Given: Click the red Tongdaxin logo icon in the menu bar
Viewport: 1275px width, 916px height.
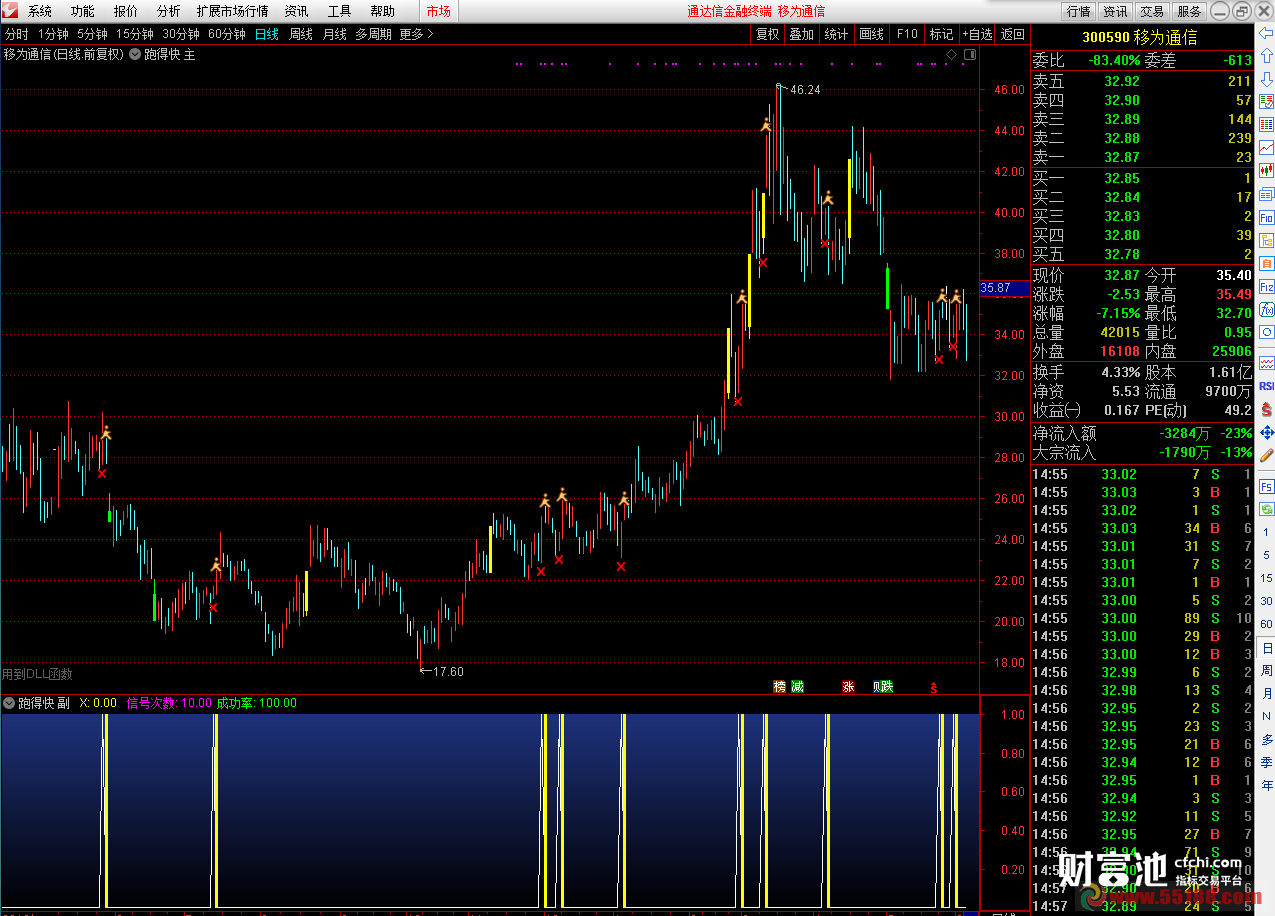Looking at the screenshot, I should pyautogui.click(x=11, y=11).
